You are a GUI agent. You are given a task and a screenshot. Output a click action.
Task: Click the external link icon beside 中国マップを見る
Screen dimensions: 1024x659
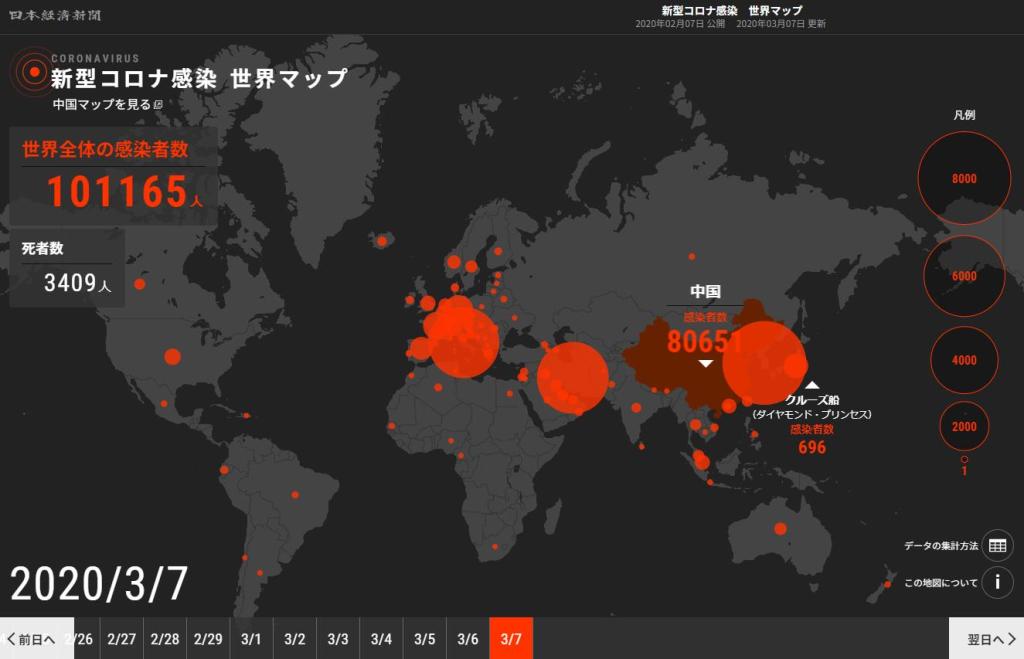(157, 104)
